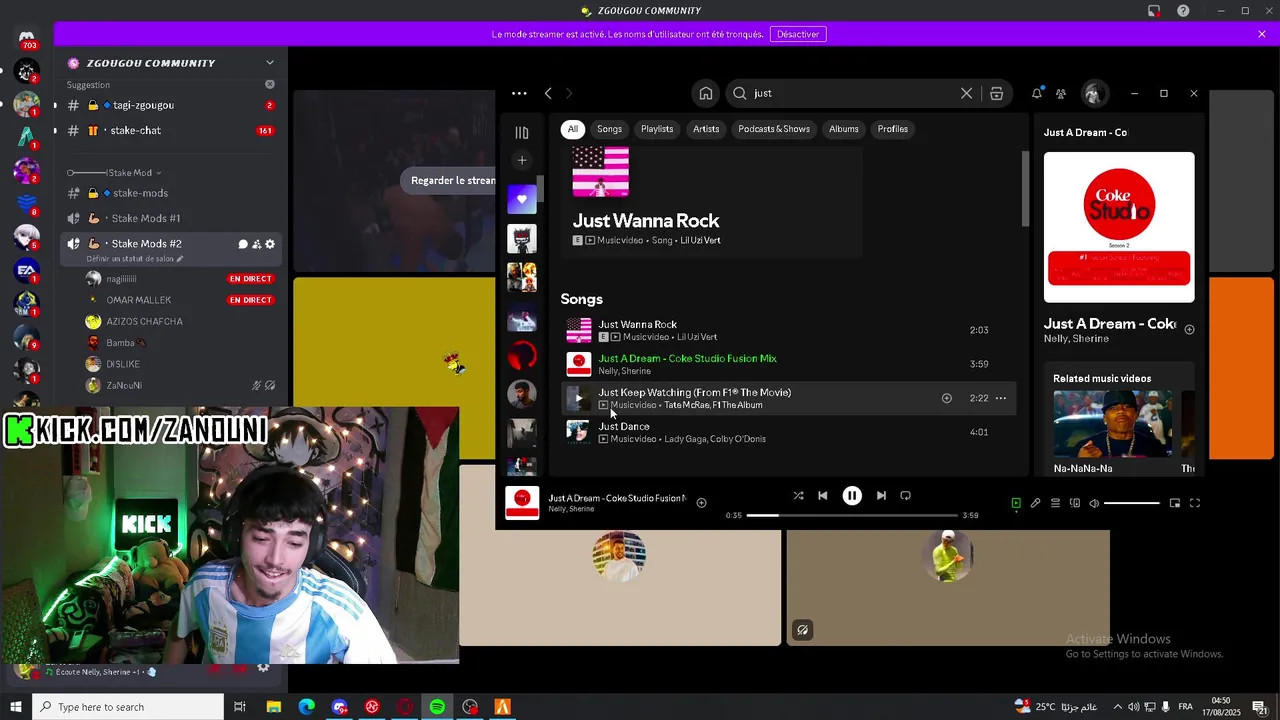The image size is (1280, 720).
Task: Go back in Spotify navigation
Action: pos(548,93)
